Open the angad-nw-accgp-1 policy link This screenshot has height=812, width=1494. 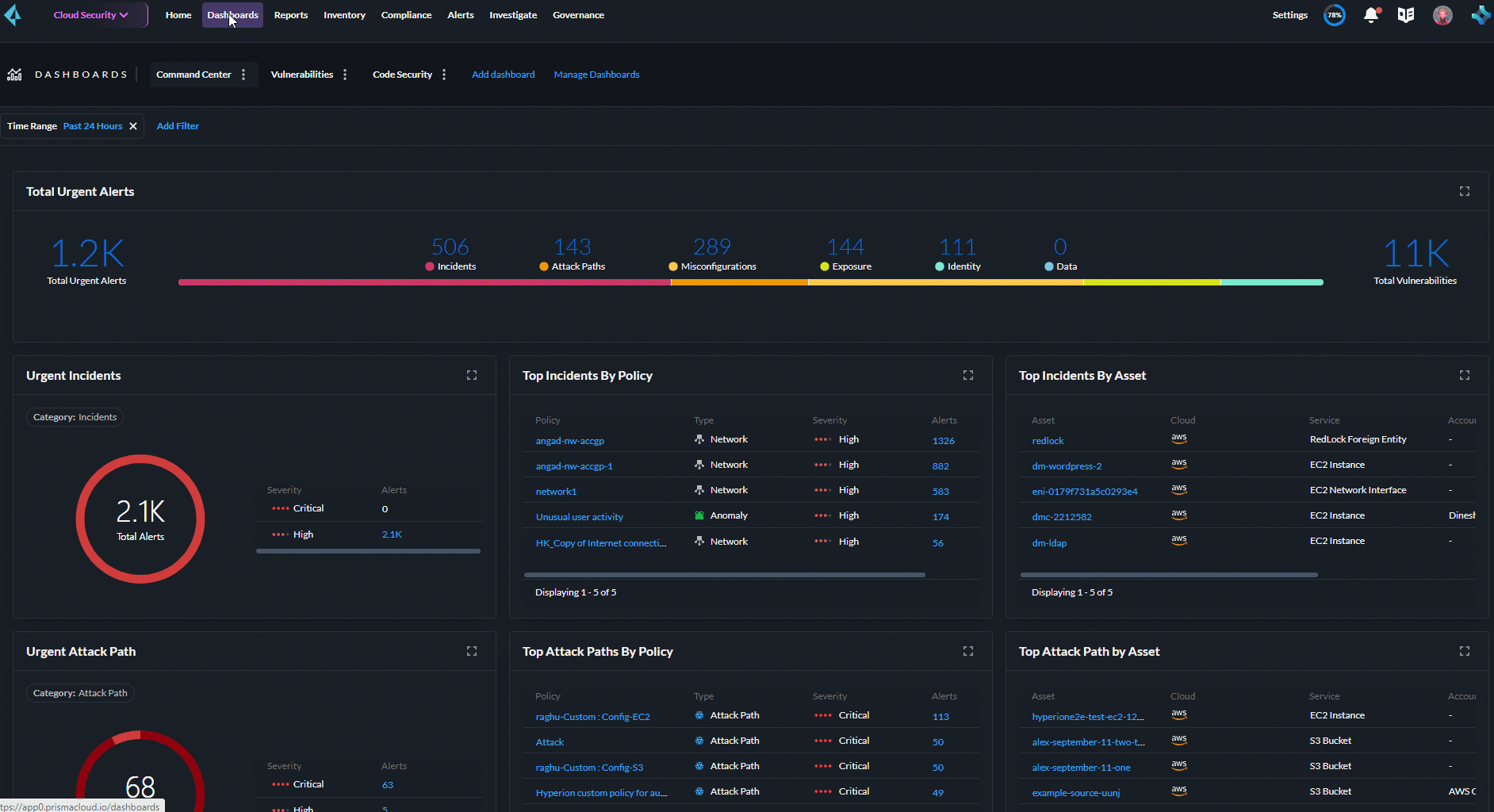pyautogui.click(x=574, y=466)
